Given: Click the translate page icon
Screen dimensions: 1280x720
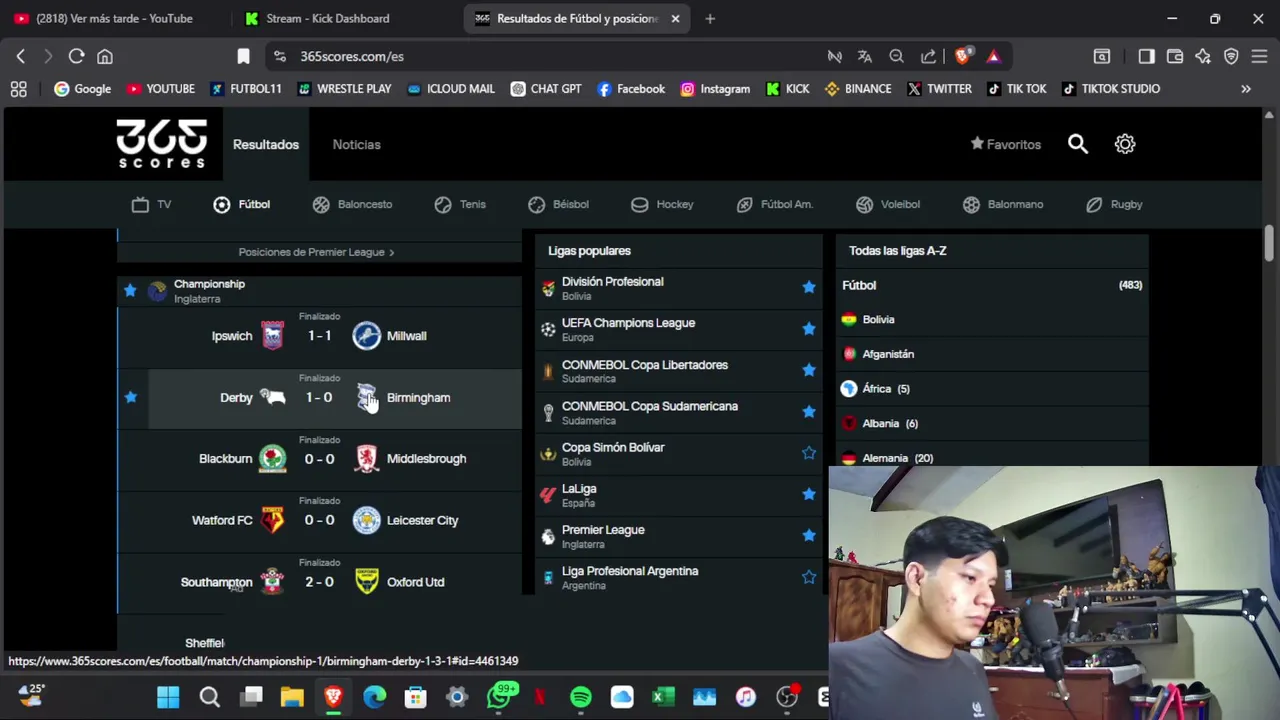Looking at the screenshot, I should click(865, 56).
